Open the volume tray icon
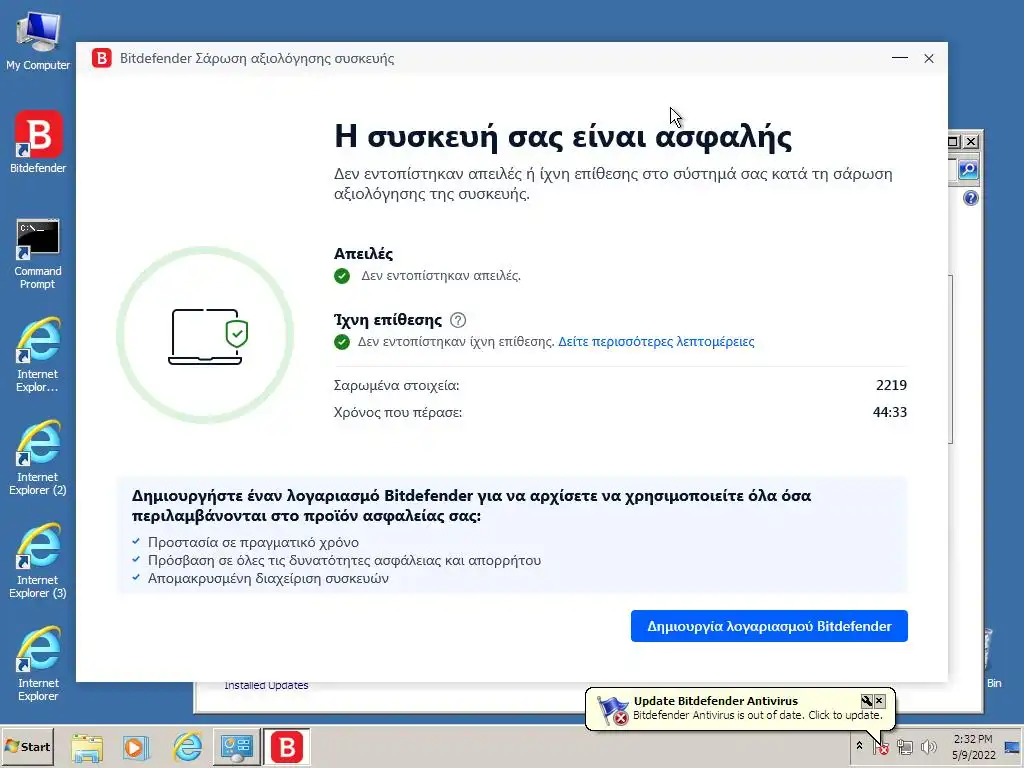The height and width of the screenshot is (768, 1024). click(928, 746)
